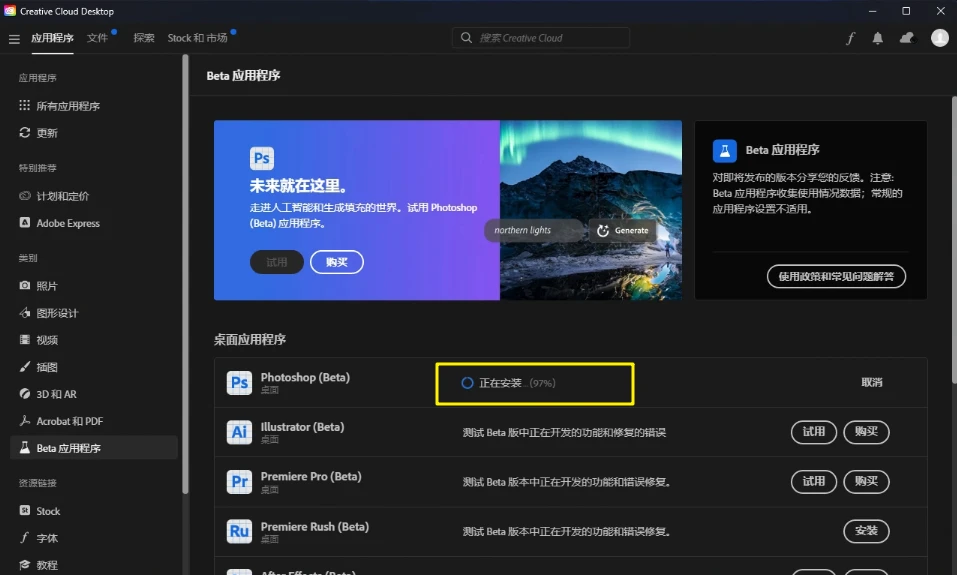Click the Premiere Pro (Beta) app name
The width and height of the screenshot is (957, 575).
point(311,476)
